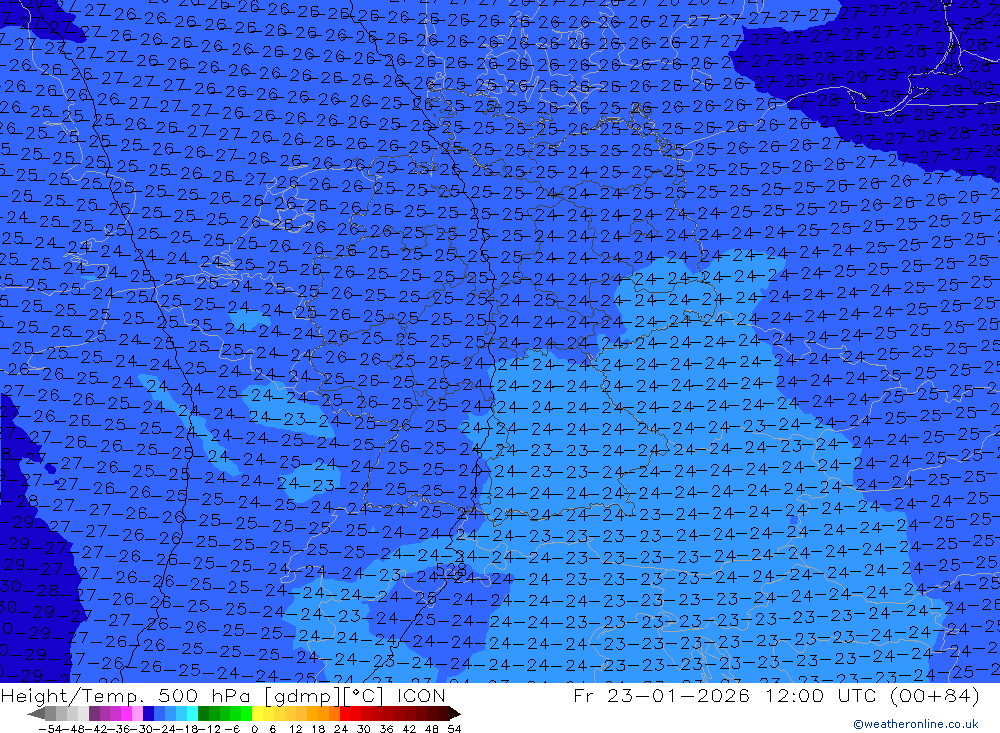Click the -12 legend scale label
Screen dimensions: 1000x733
tap(210, 729)
